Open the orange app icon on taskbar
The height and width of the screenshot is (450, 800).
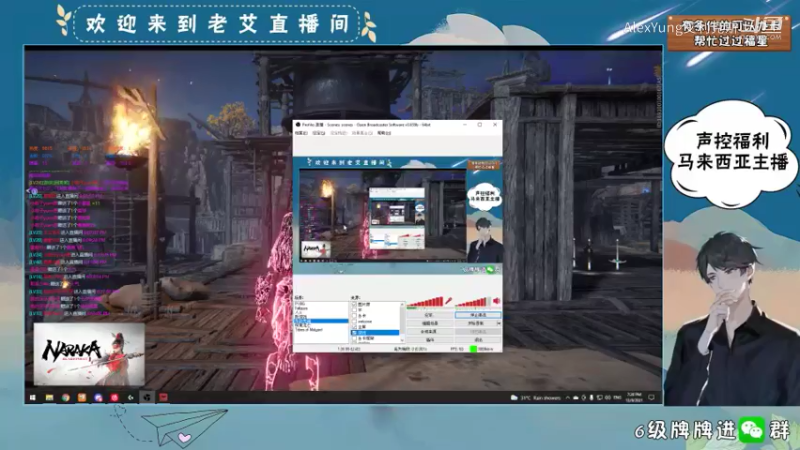[82, 397]
